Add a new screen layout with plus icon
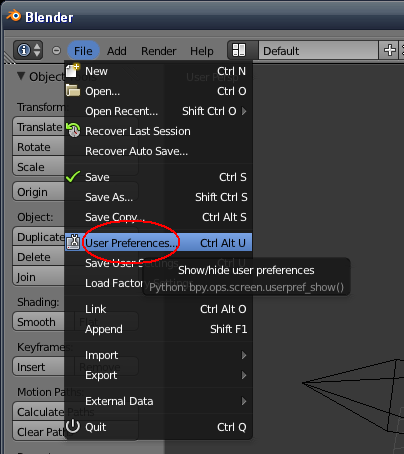404x454 pixels. tap(389, 51)
